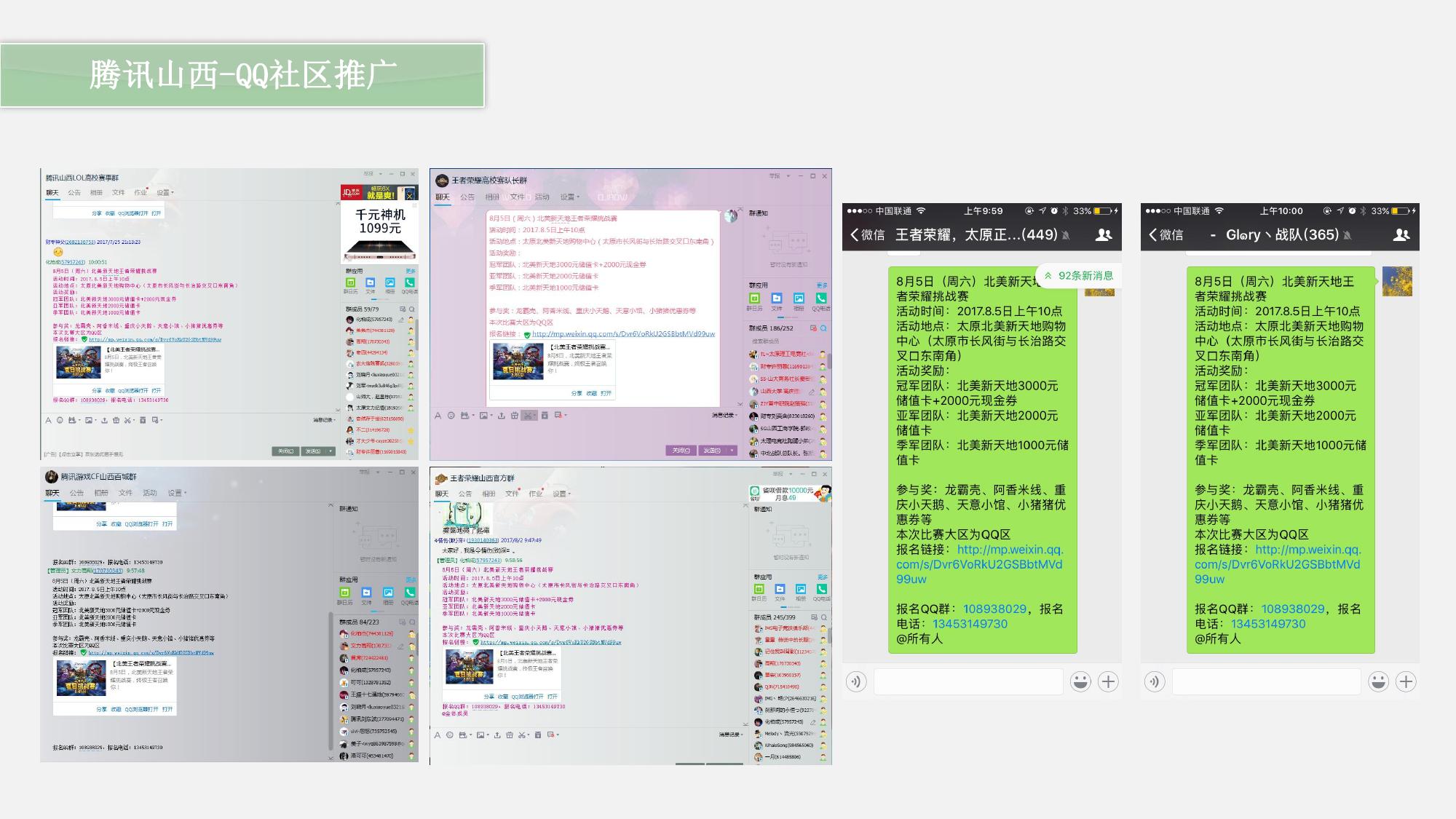This screenshot has width=1456, height=819.
Task: Click upload file icon in 王者荣耀山西官方群 toolbar
Action: pyautogui.click(x=497, y=735)
